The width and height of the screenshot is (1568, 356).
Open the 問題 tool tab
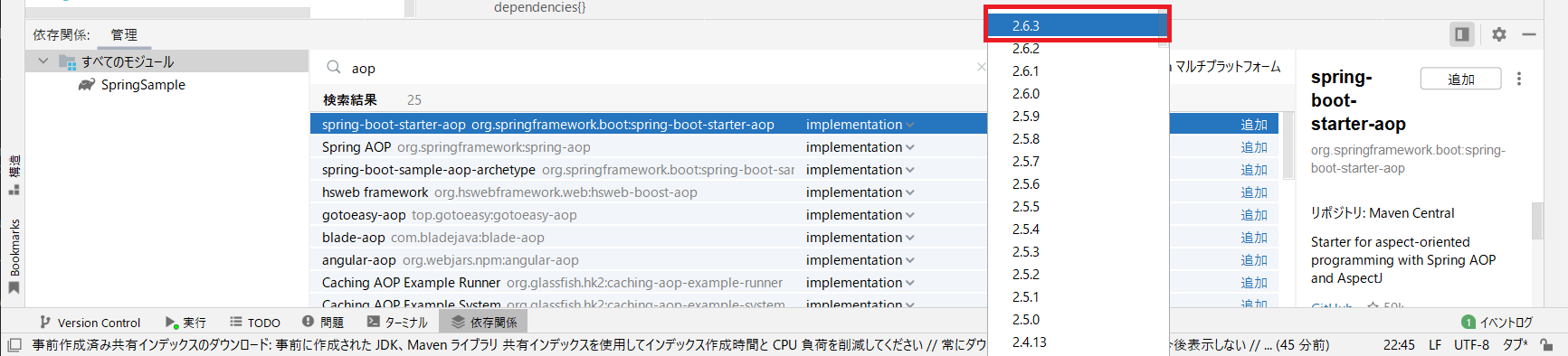coord(323,323)
